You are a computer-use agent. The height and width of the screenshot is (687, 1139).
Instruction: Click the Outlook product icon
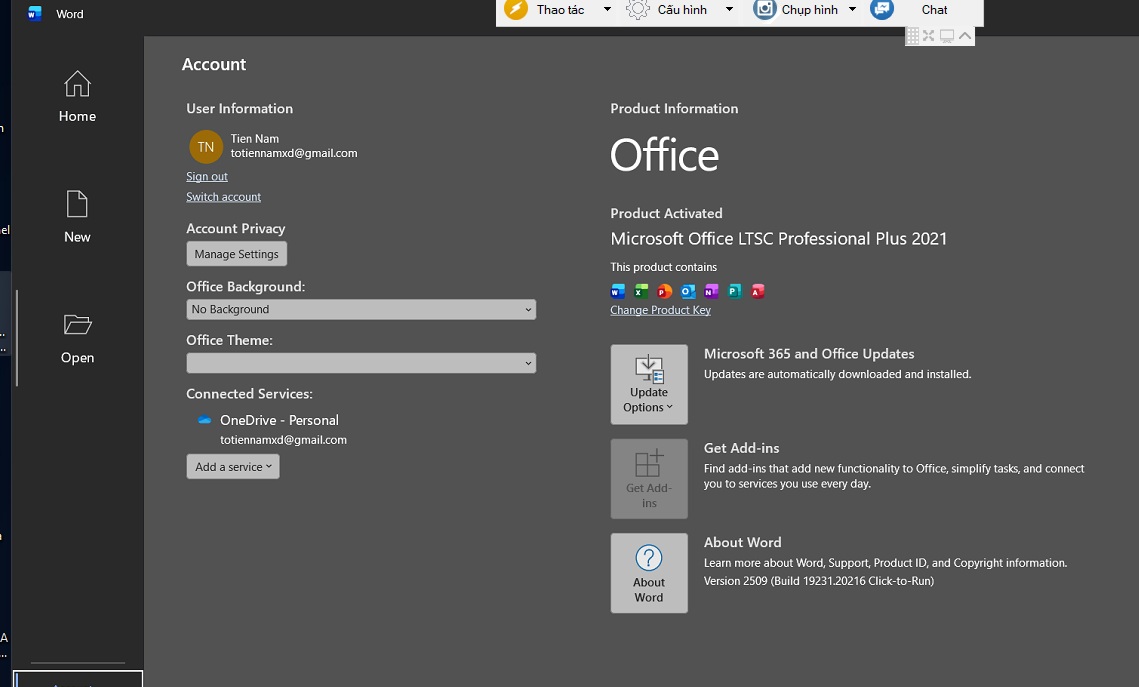point(687,291)
